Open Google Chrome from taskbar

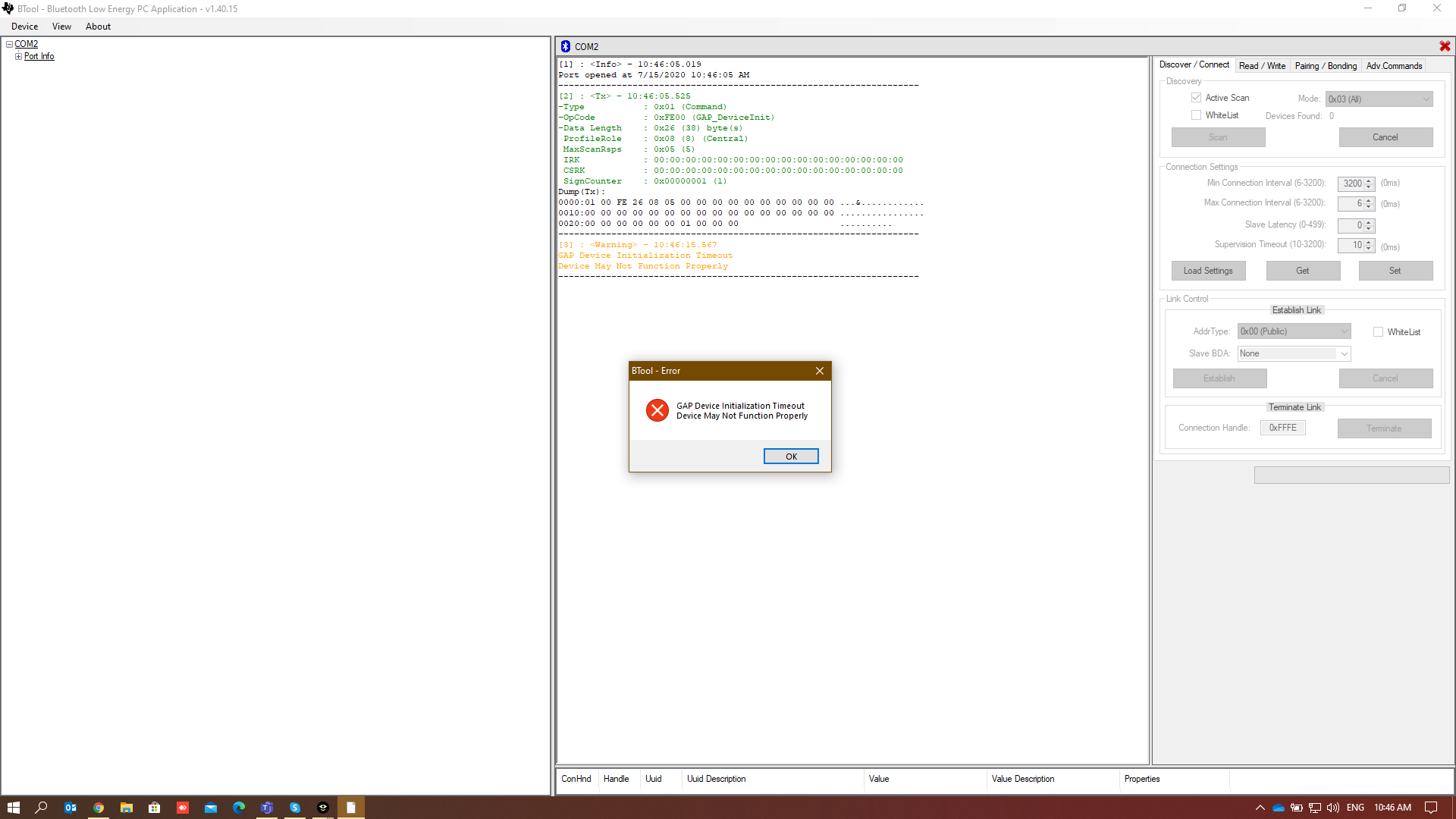coord(99,808)
